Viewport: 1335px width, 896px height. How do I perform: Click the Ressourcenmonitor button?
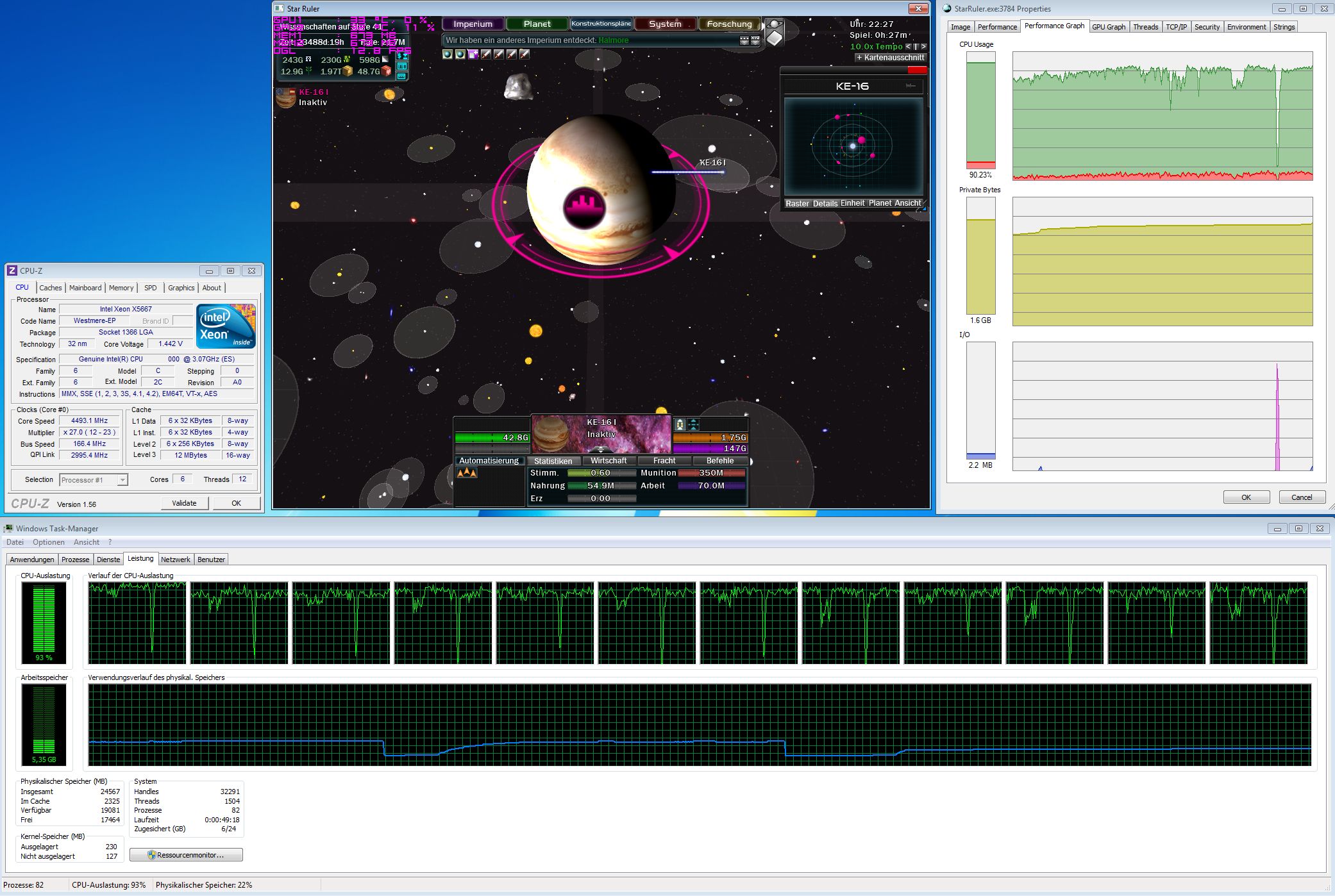(186, 855)
